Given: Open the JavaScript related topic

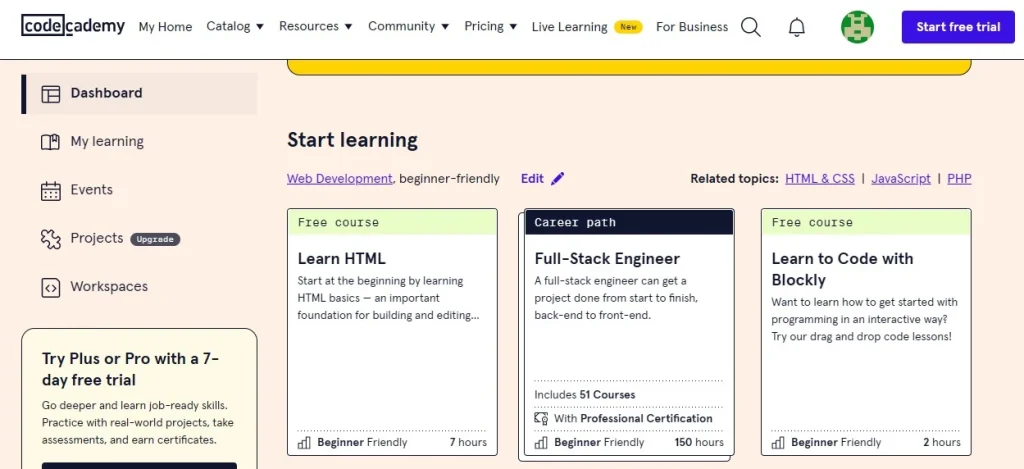Looking at the screenshot, I should coord(901,178).
